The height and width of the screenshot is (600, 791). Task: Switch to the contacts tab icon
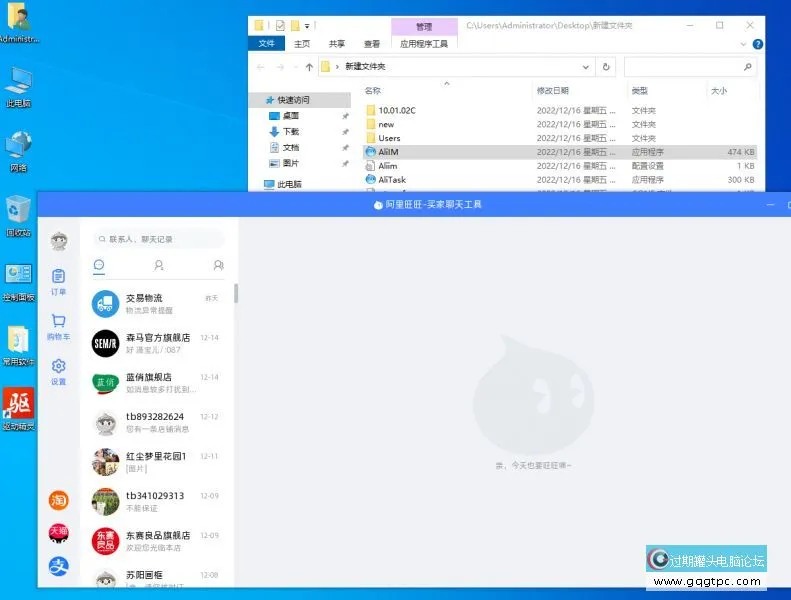click(158, 265)
